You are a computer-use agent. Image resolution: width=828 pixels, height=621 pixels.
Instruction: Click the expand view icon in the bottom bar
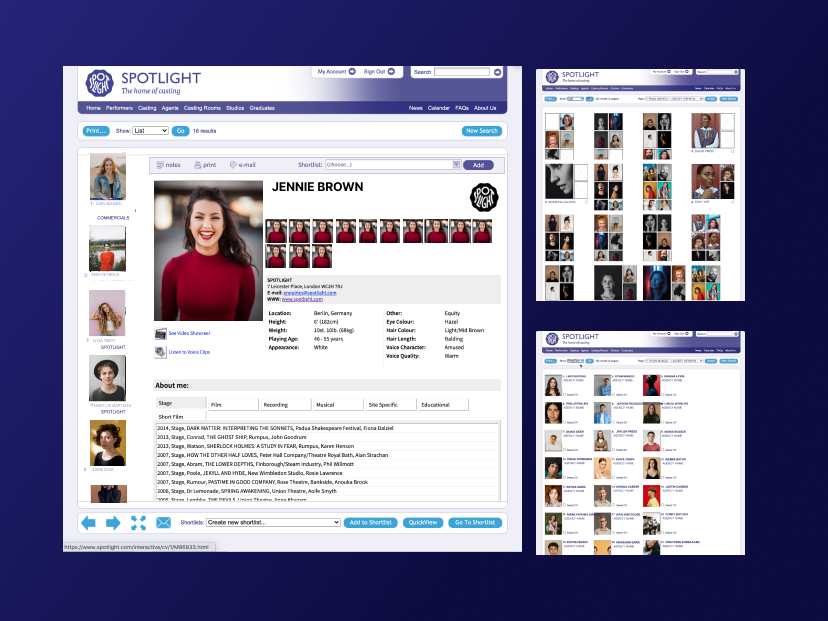(138, 522)
